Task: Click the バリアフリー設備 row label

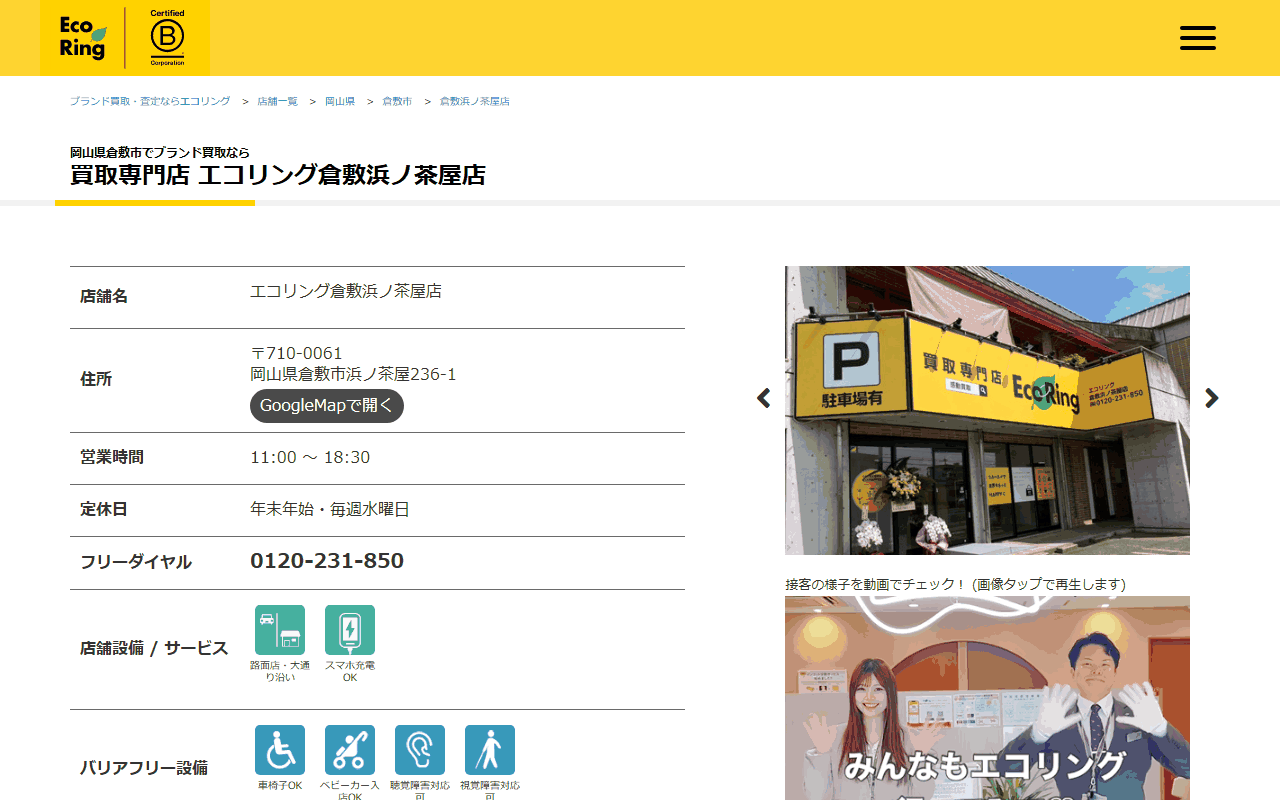Action: [x=144, y=768]
